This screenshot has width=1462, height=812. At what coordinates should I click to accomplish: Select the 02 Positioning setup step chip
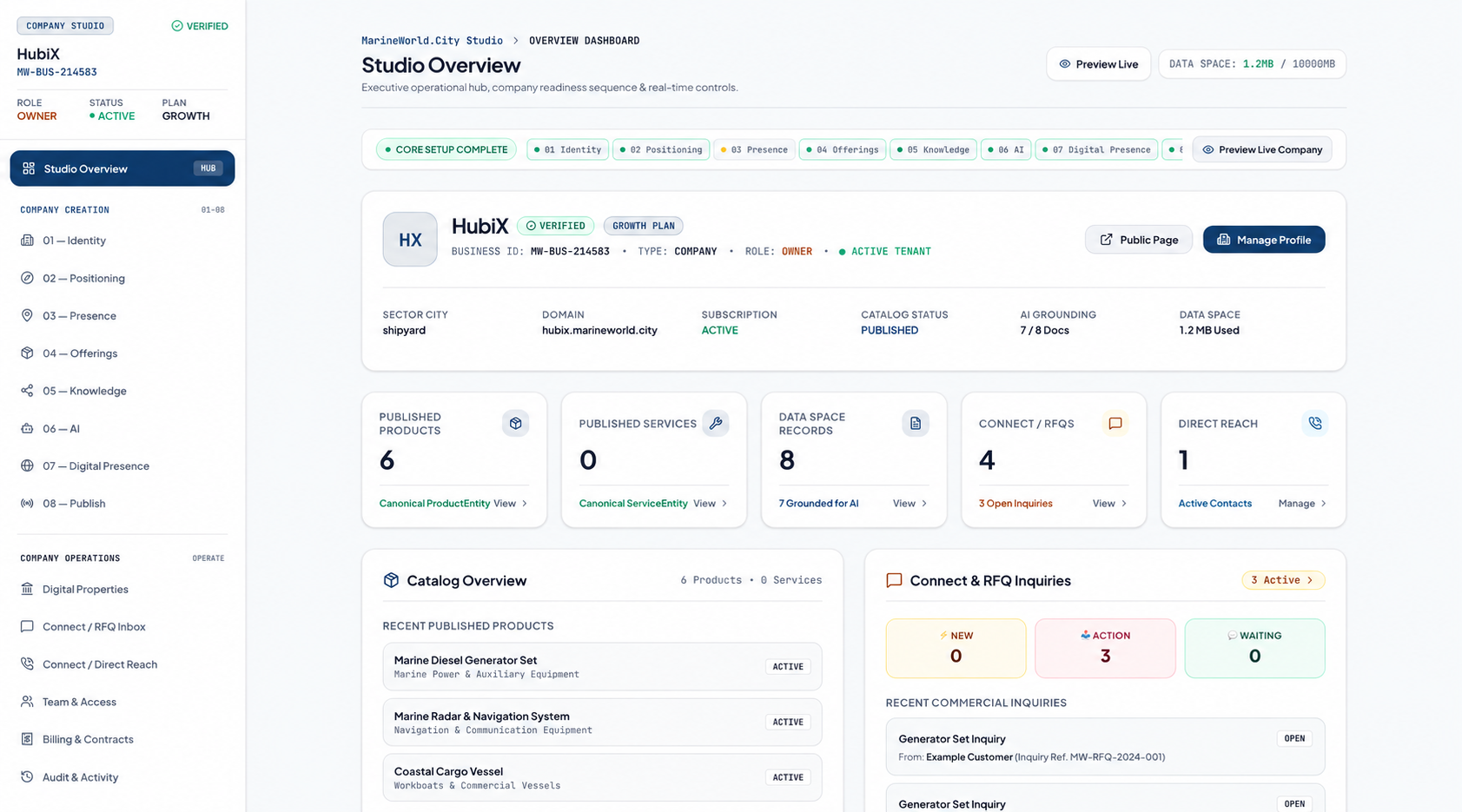click(x=661, y=149)
